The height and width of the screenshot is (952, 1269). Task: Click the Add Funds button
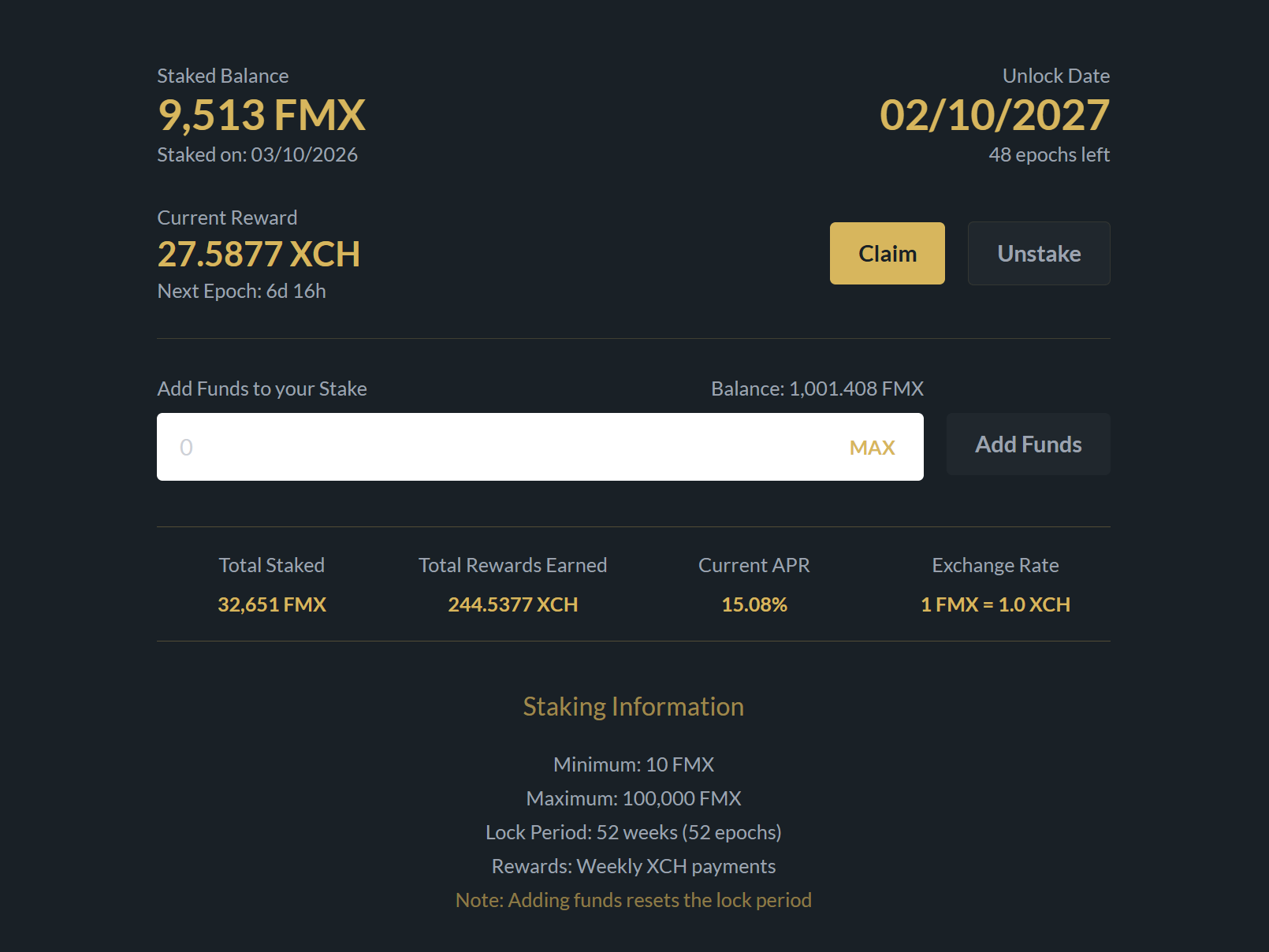pos(1028,444)
